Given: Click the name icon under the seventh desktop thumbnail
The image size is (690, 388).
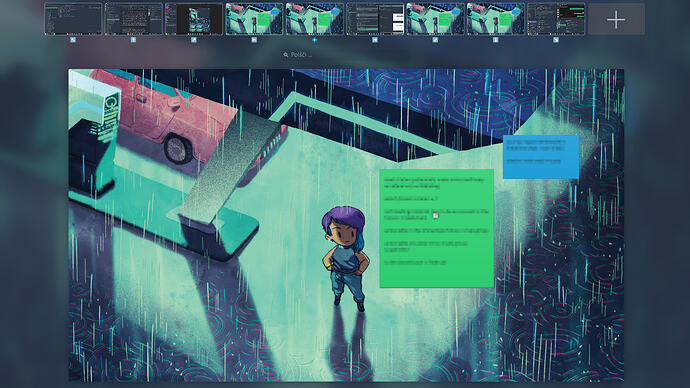Looking at the screenshot, I should point(435,40).
